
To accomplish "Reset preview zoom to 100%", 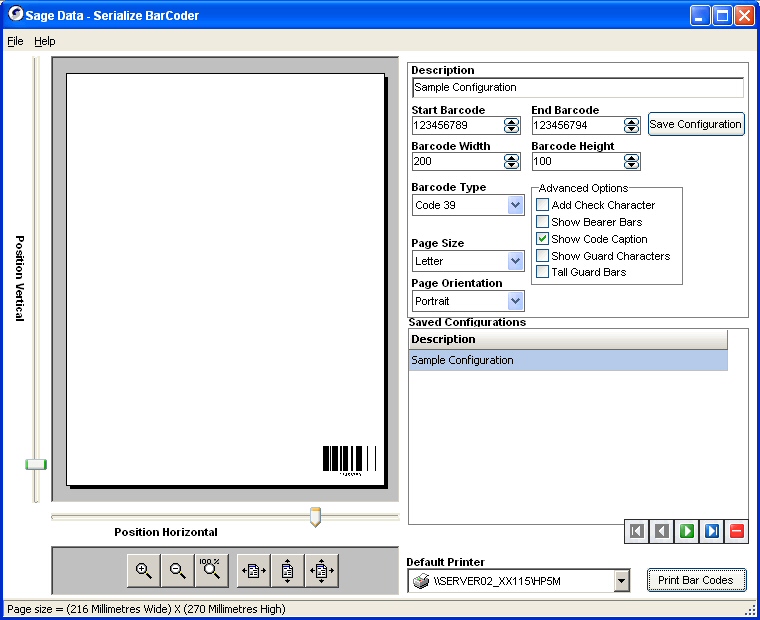I will click(x=211, y=571).
